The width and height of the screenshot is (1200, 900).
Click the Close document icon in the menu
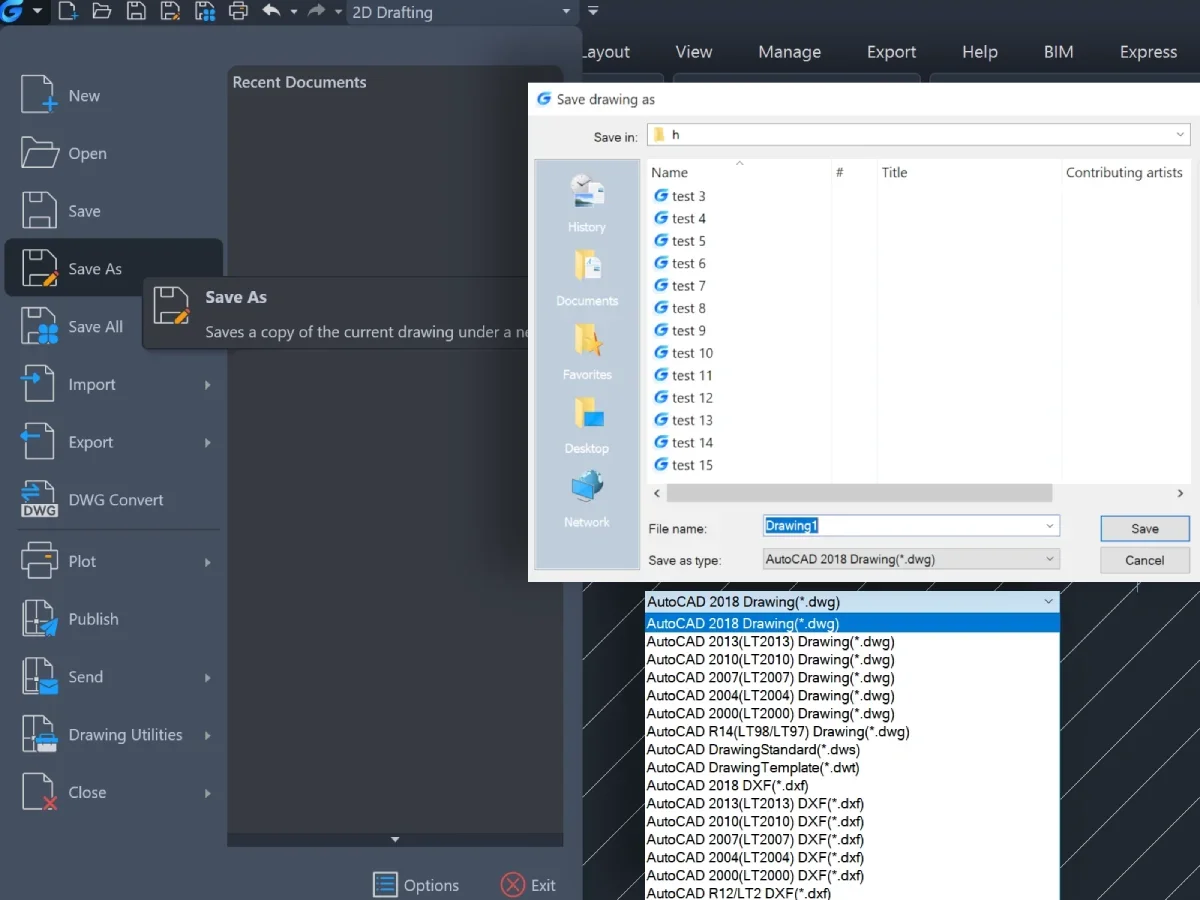pyautogui.click(x=39, y=792)
